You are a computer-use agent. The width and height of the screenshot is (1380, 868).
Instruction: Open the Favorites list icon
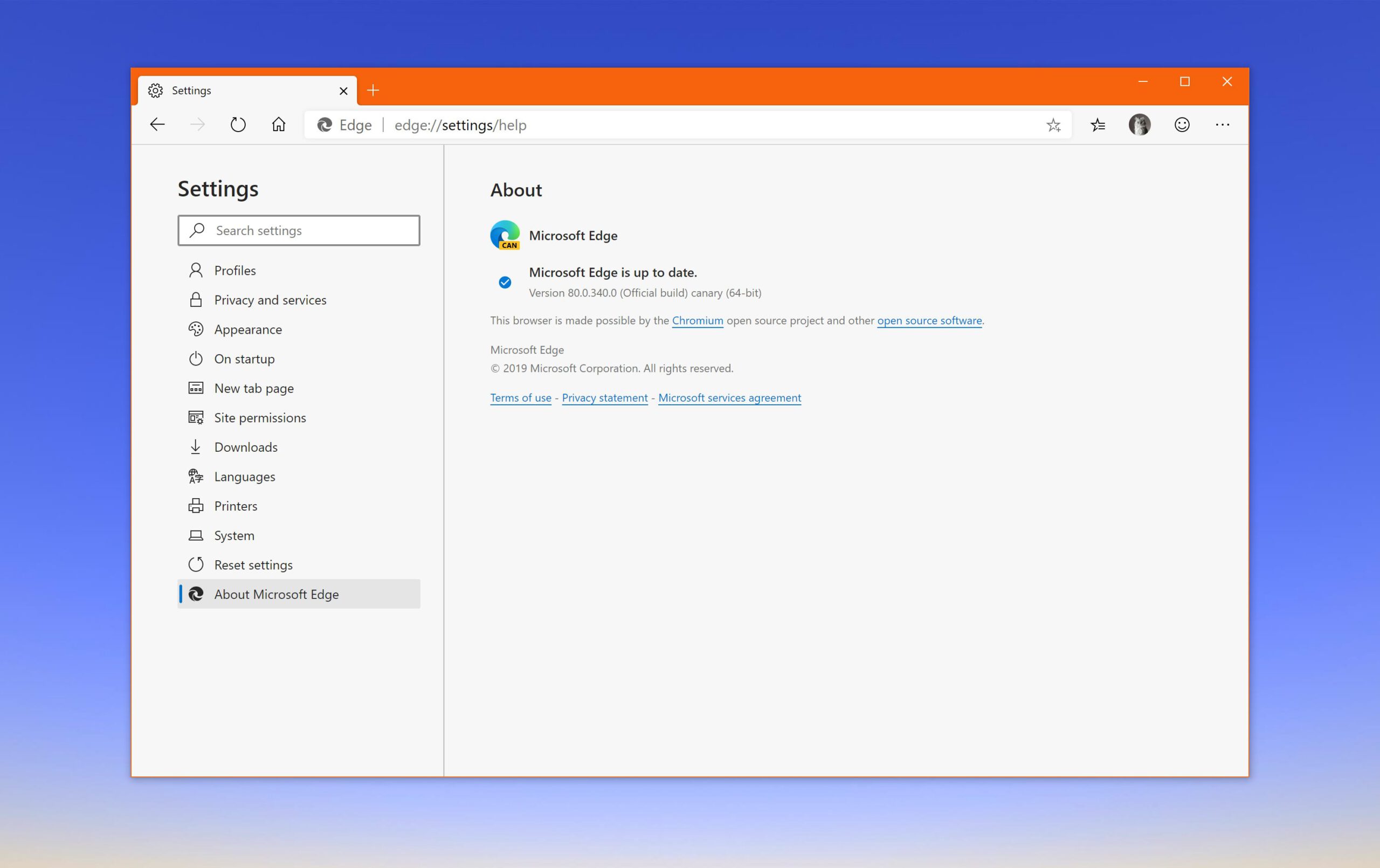(x=1098, y=125)
